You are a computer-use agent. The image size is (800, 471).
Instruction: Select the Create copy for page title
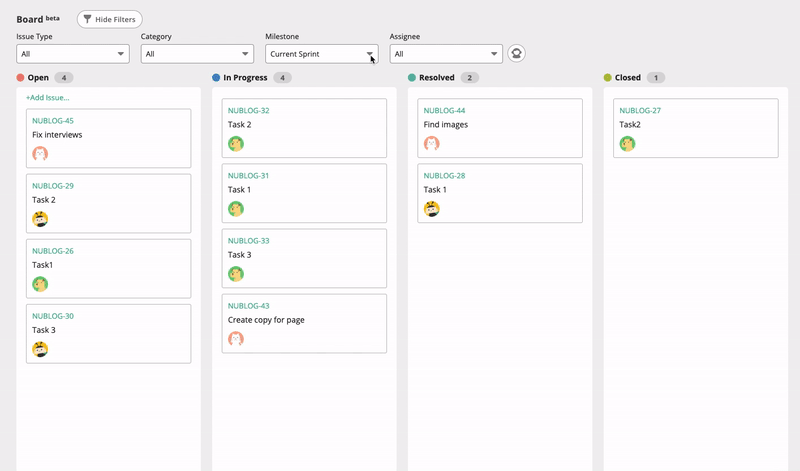click(266, 320)
